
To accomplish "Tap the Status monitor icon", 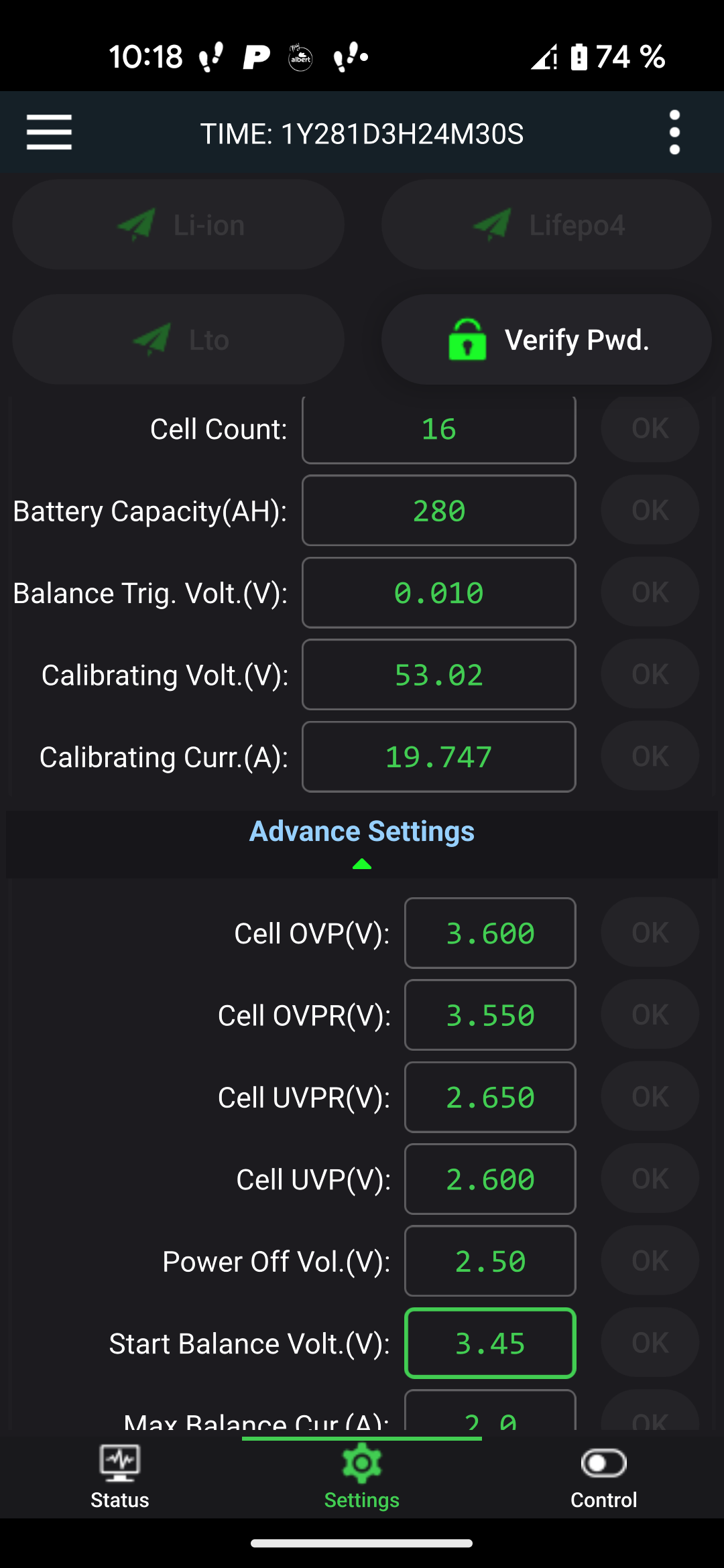I will 120,1462.
